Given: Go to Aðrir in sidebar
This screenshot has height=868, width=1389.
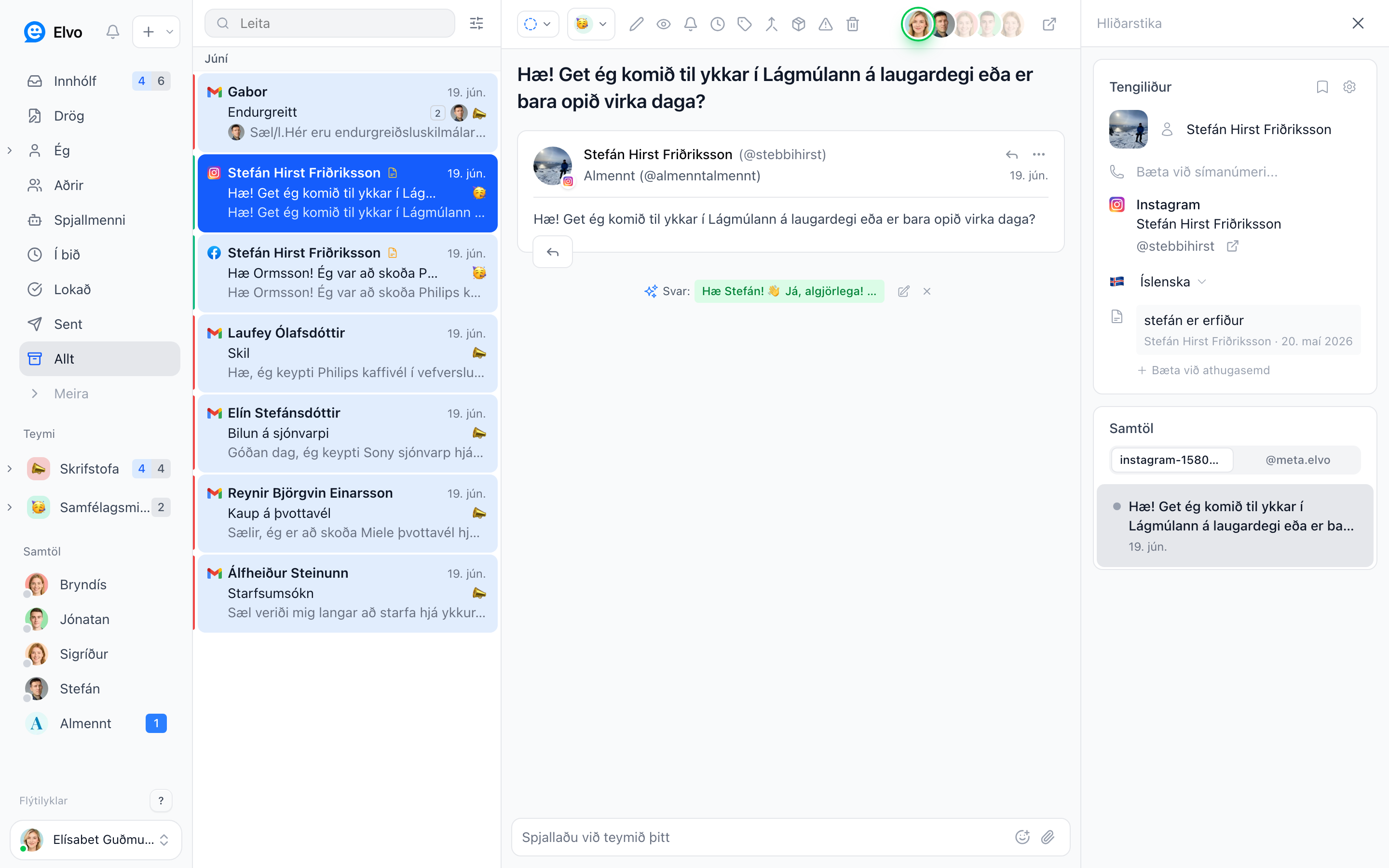Looking at the screenshot, I should [x=100, y=186].
